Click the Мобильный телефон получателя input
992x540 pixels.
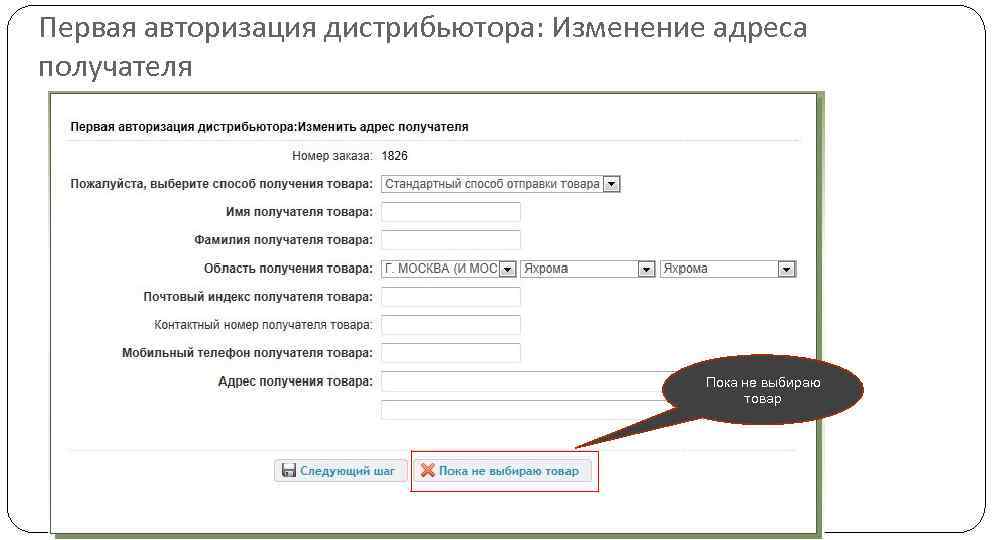tap(450, 352)
